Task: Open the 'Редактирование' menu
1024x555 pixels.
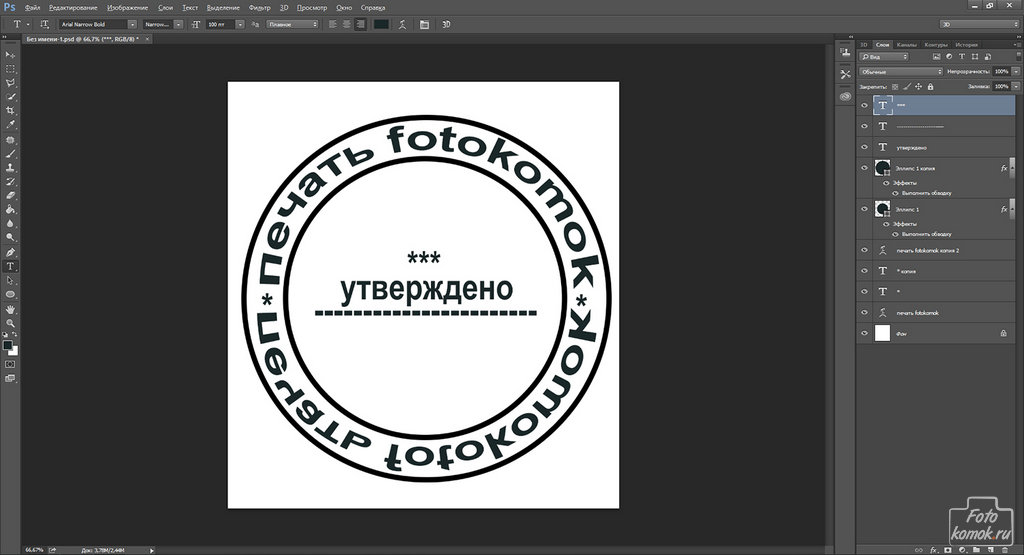Action: 73,8
